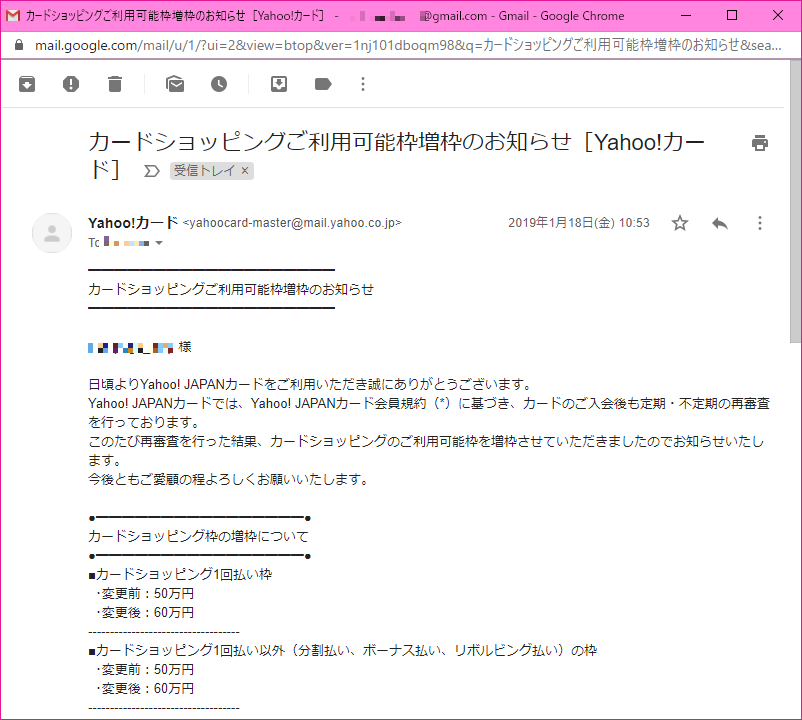Click sender name Yahoo!カード
The image size is (802, 720).
[x=133, y=223]
